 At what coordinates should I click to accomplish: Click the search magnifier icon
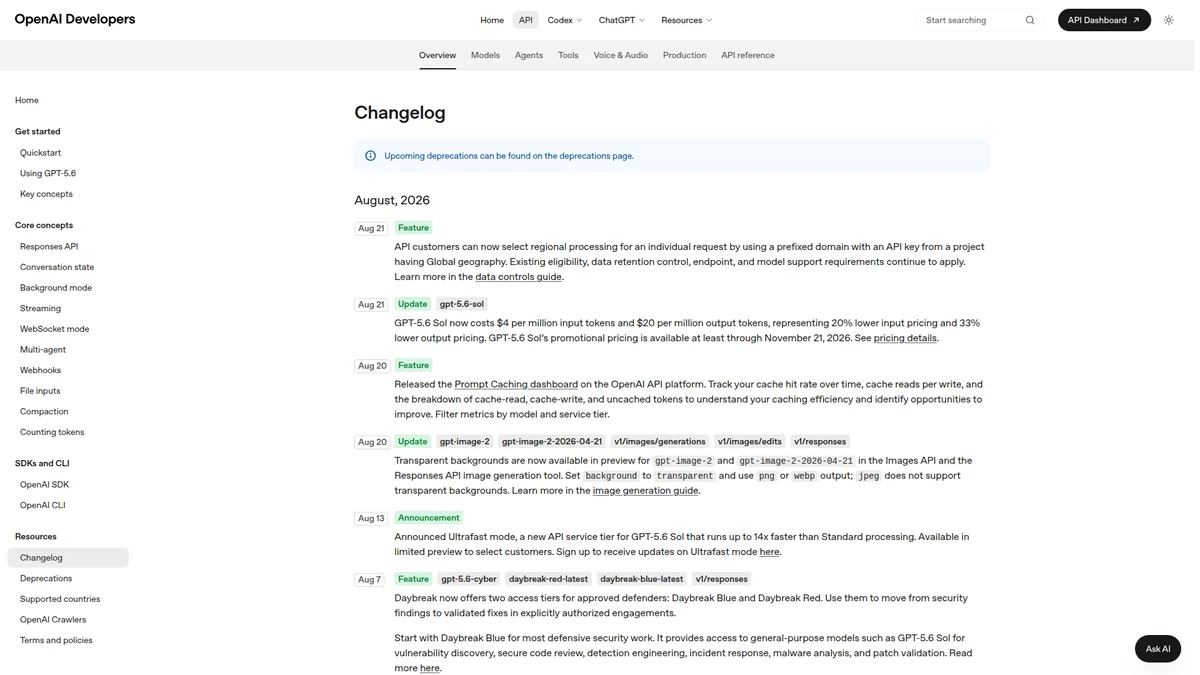click(x=1030, y=20)
